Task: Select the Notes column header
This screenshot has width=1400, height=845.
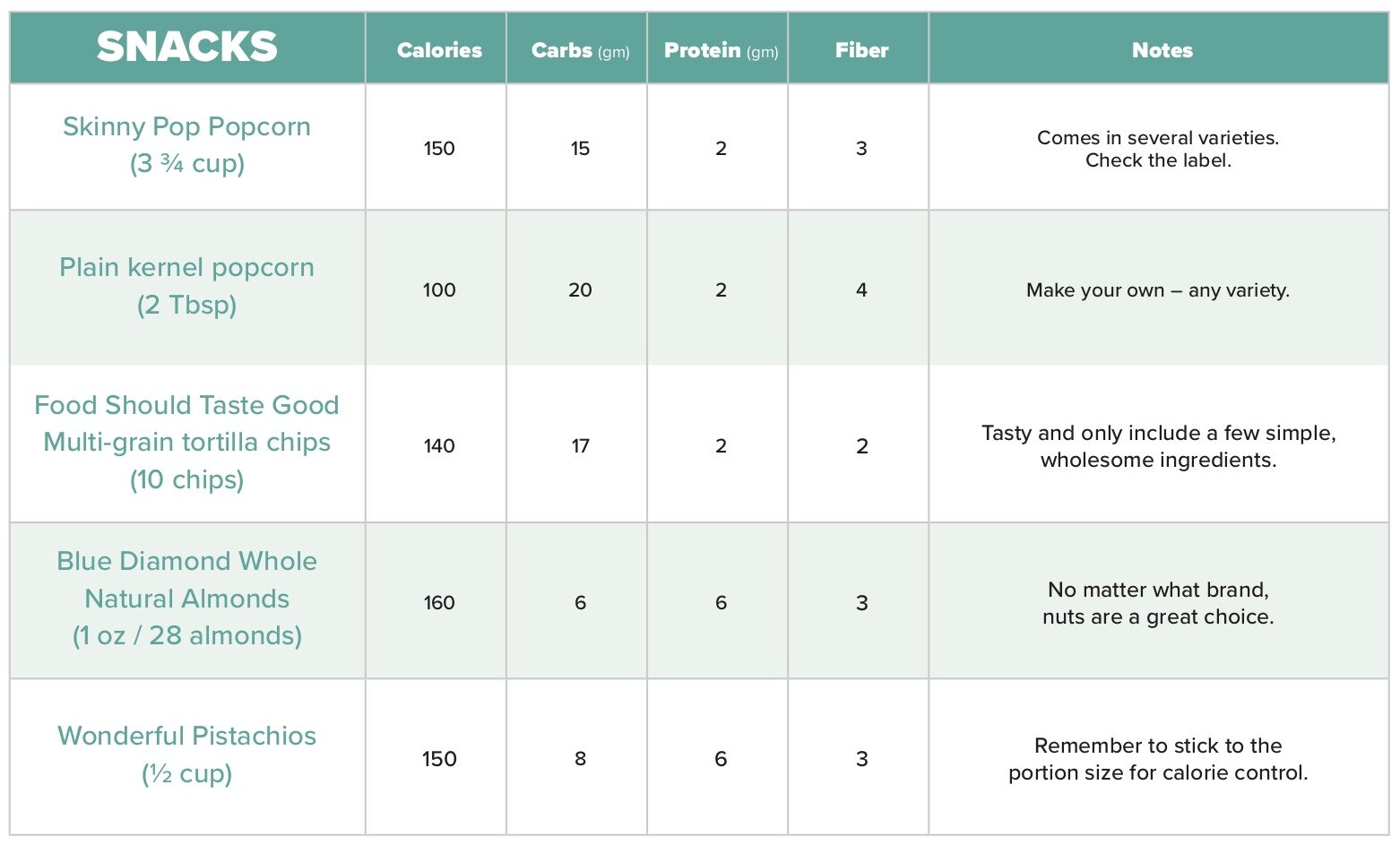Action: 1162,50
